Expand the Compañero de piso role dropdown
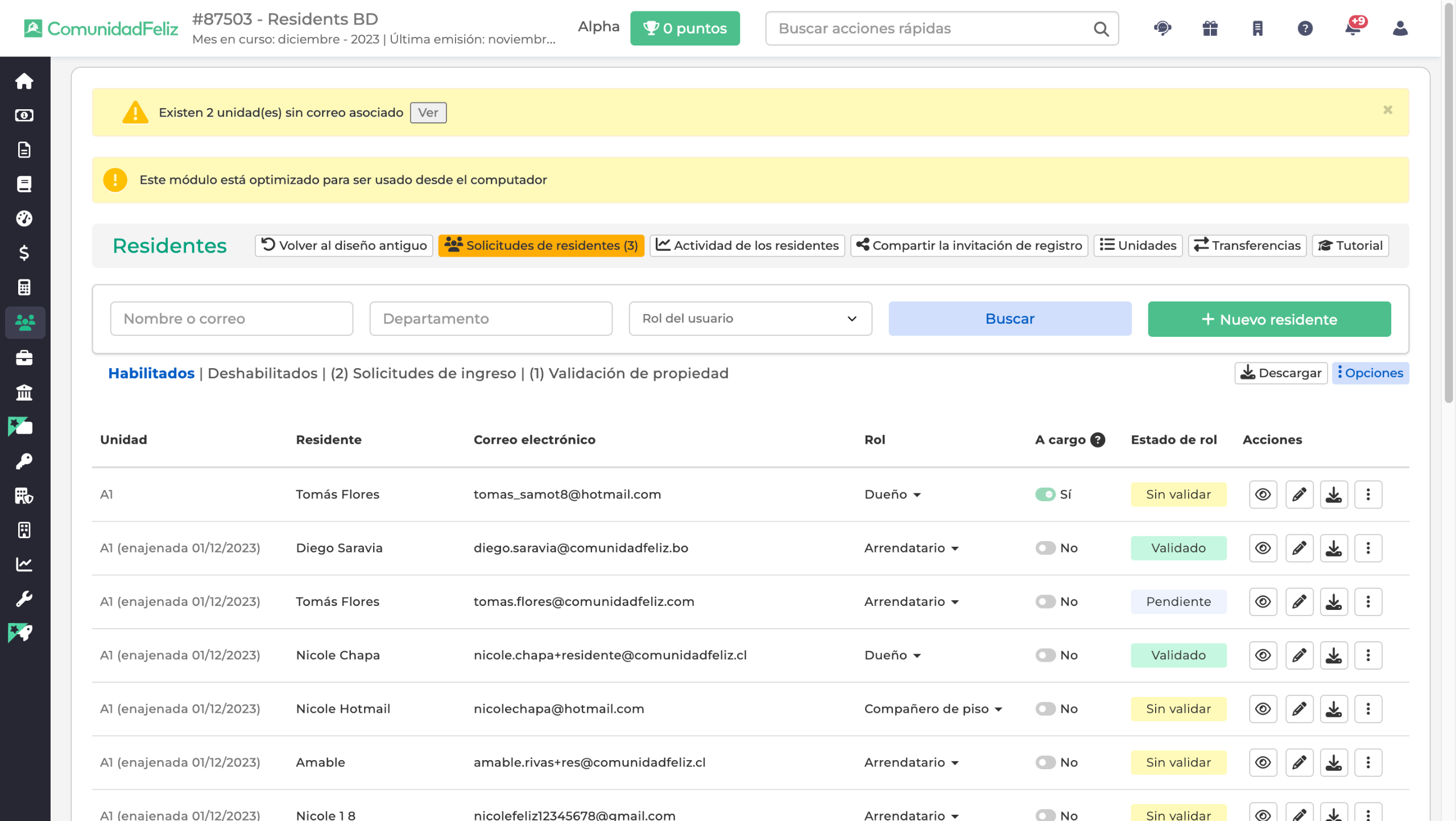 click(x=933, y=708)
